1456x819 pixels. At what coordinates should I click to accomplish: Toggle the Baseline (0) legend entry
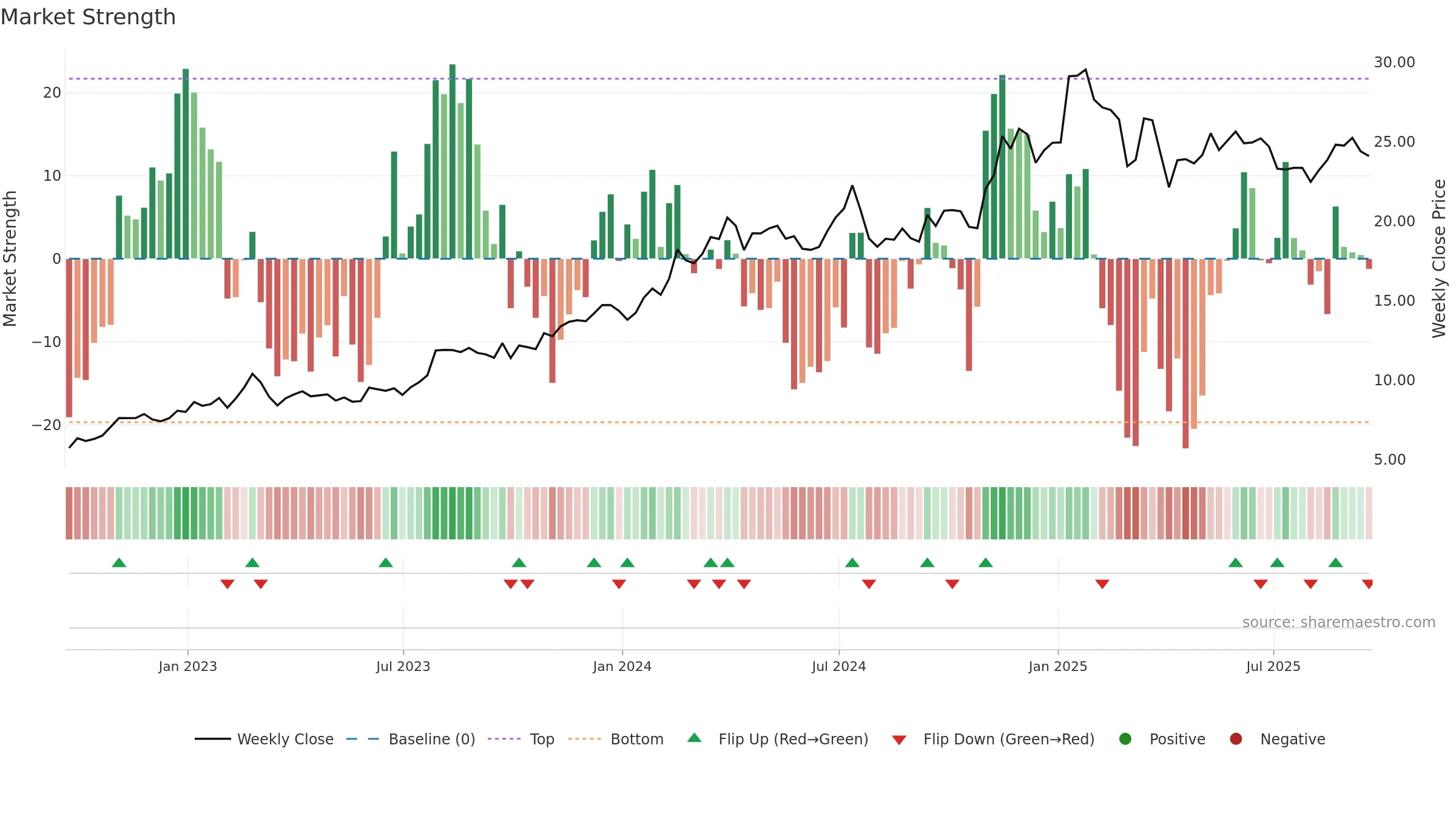411,739
